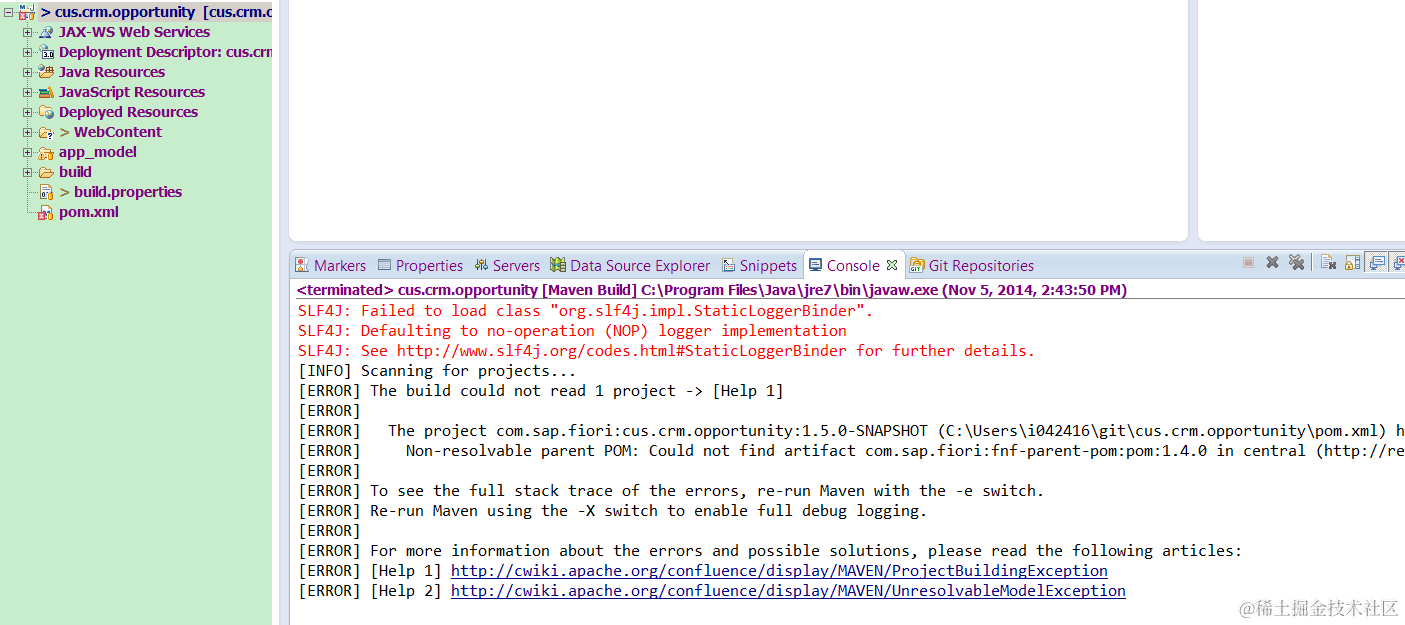
Task: Open the Data Source Explorer tab
Action: [630, 265]
